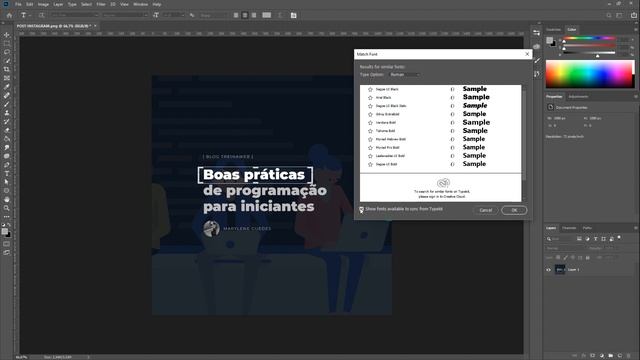Toggle the Character and Paragraph panels icon

(x=293, y=15)
